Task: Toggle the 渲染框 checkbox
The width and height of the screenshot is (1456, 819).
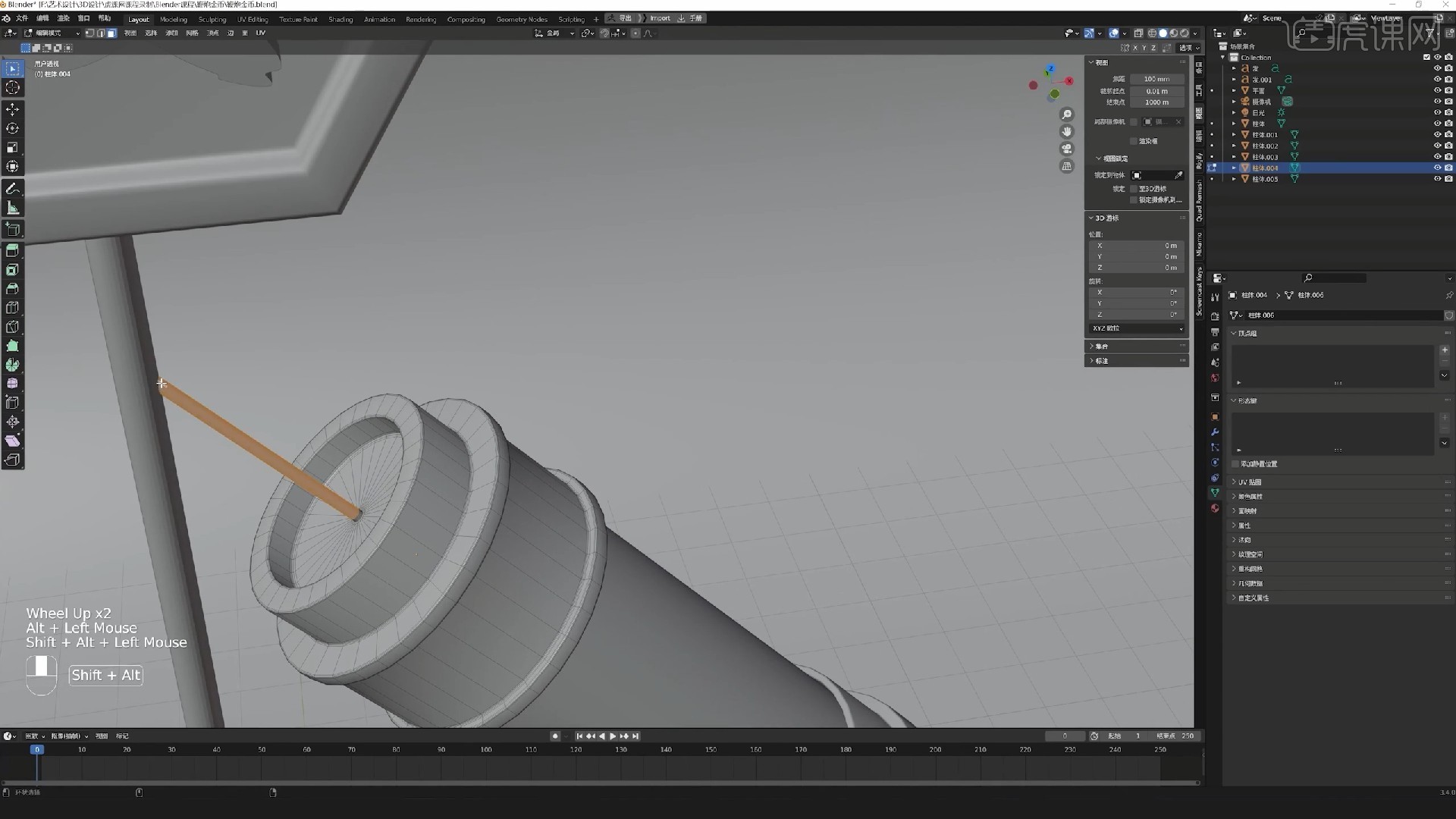Action: point(1134,141)
